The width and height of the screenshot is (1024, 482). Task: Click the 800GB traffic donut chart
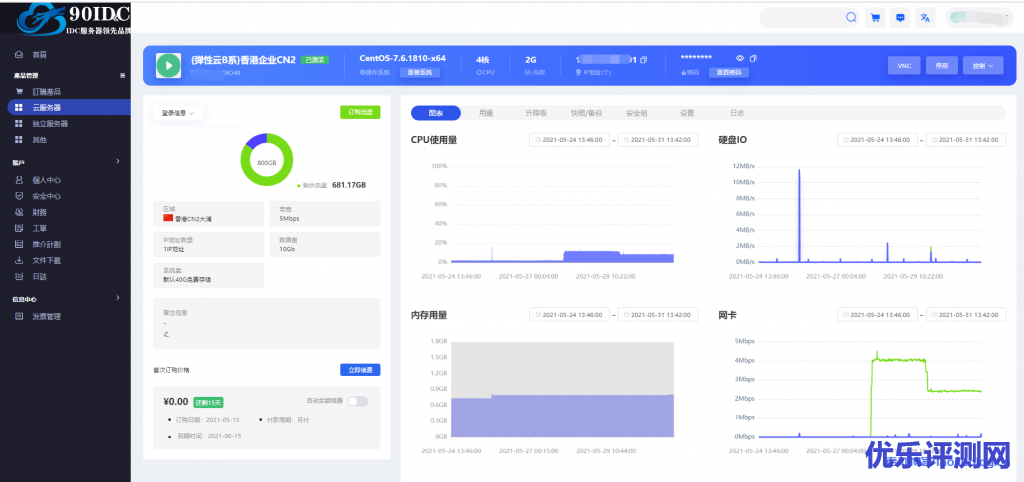266,160
